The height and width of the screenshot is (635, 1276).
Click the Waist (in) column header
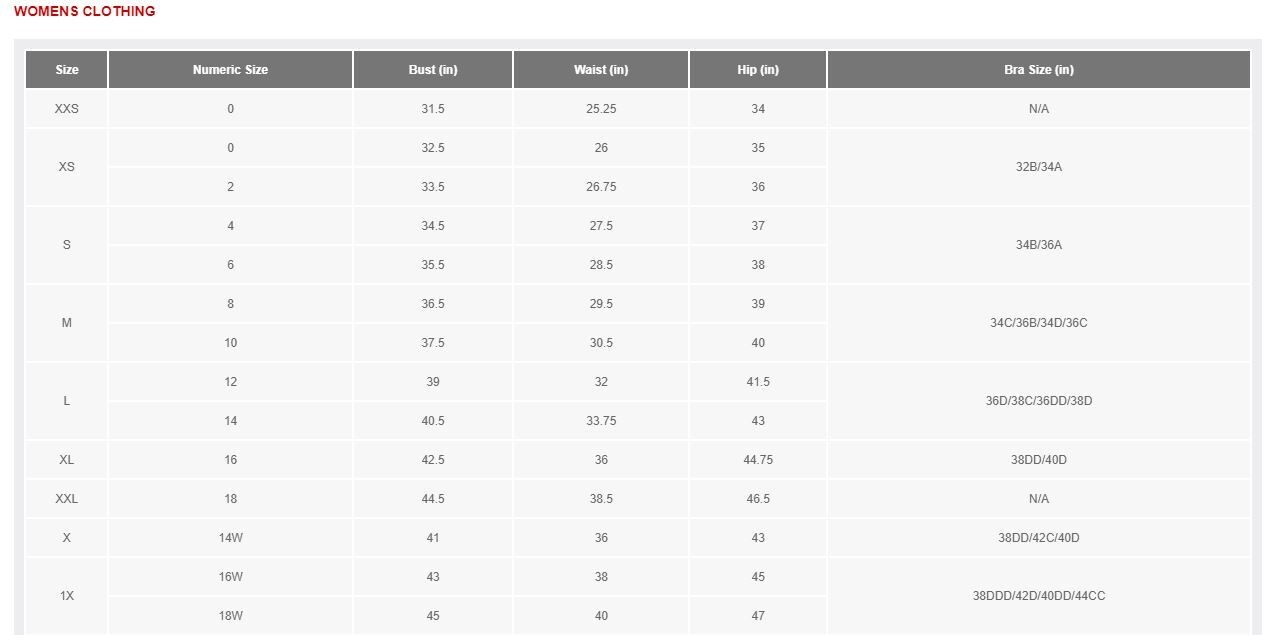pos(601,70)
